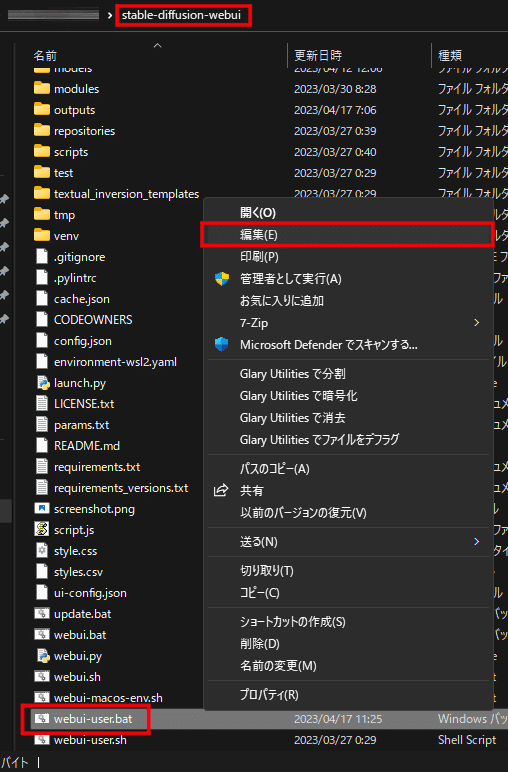Image resolution: width=508 pixels, height=772 pixels.
Task: Click the venv folder icon
Action: click(42, 235)
